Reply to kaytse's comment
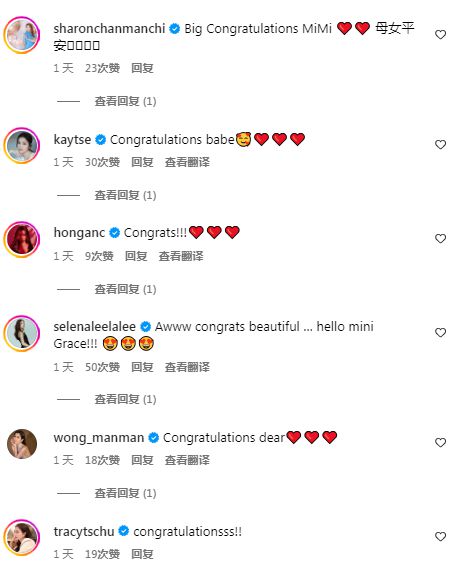Viewport: 452px width, 581px height. pyautogui.click(x=142, y=162)
